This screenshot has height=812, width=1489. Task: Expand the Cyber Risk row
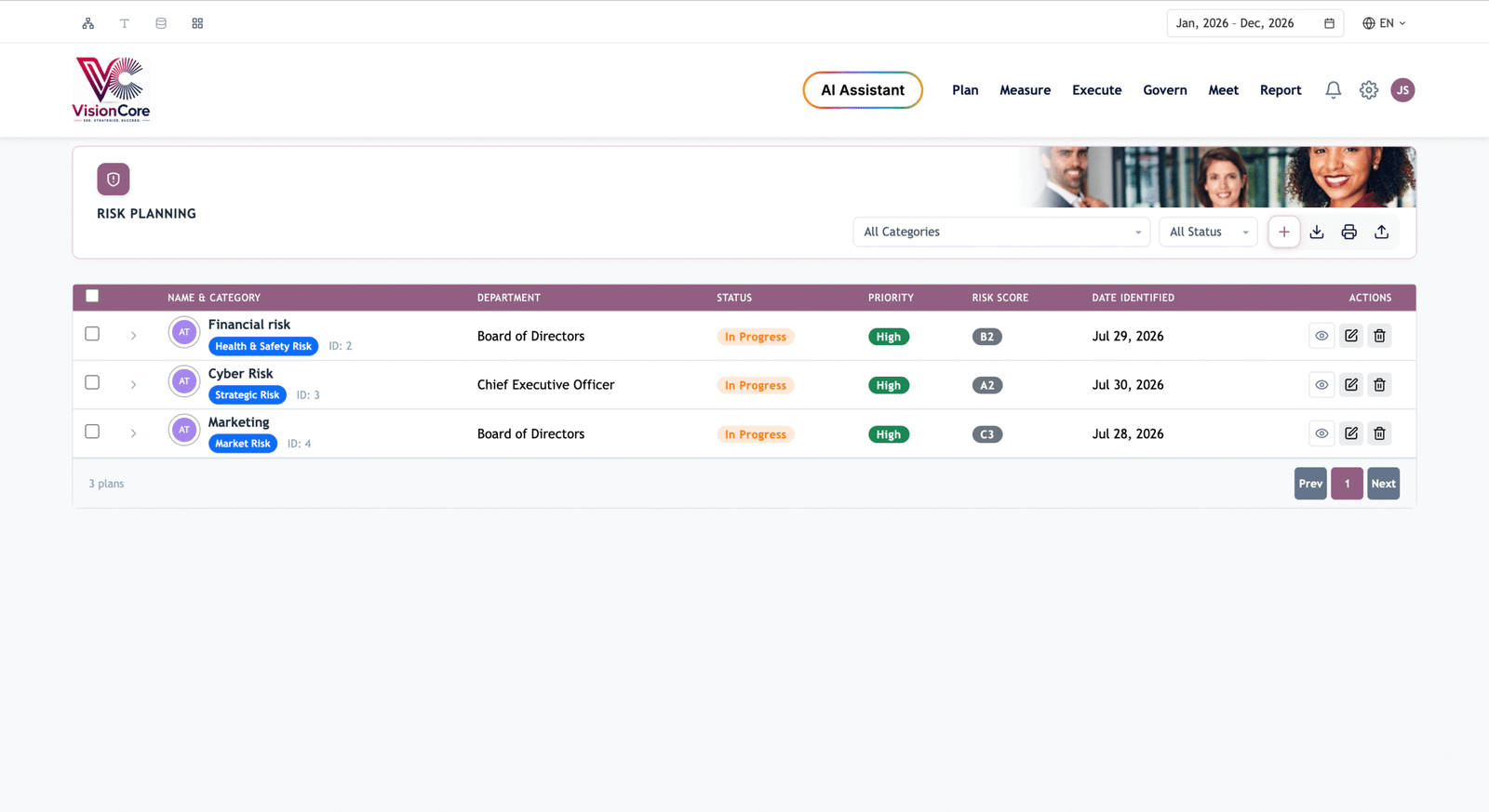click(134, 385)
